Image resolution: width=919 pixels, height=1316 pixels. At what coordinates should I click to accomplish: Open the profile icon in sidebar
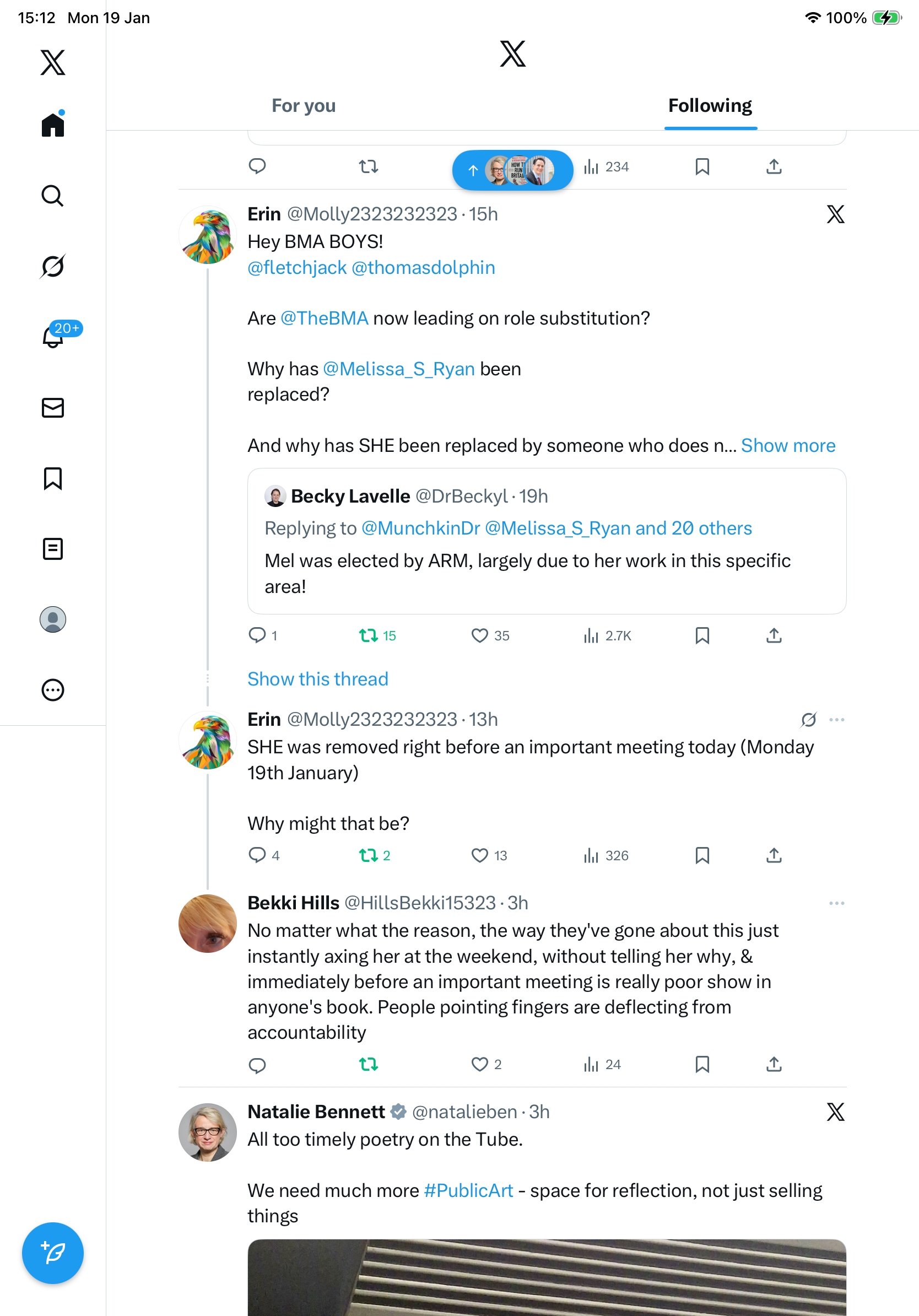(x=53, y=619)
